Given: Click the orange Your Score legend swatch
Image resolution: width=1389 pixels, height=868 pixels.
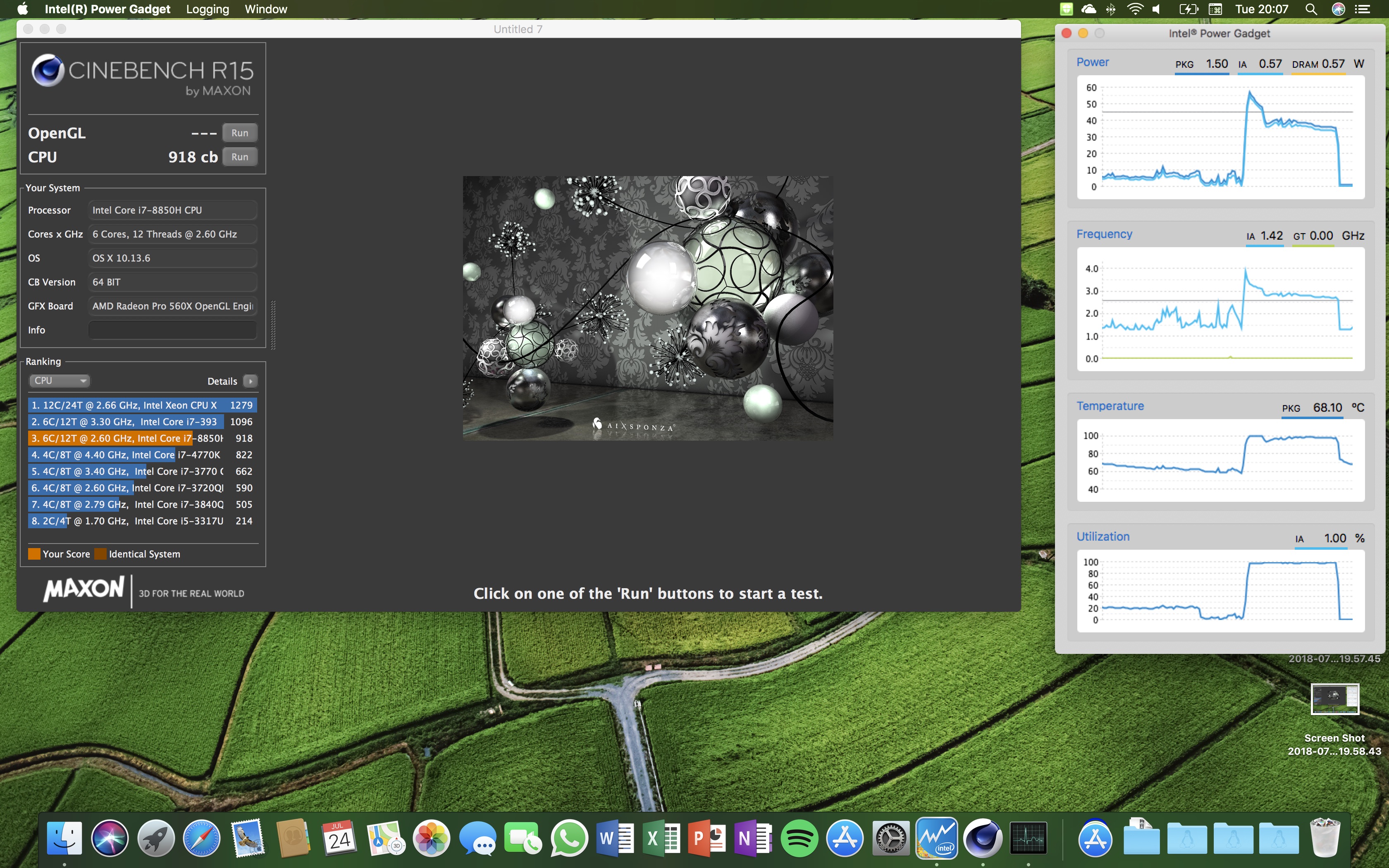Looking at the screenshot, I should coord(34,554).
